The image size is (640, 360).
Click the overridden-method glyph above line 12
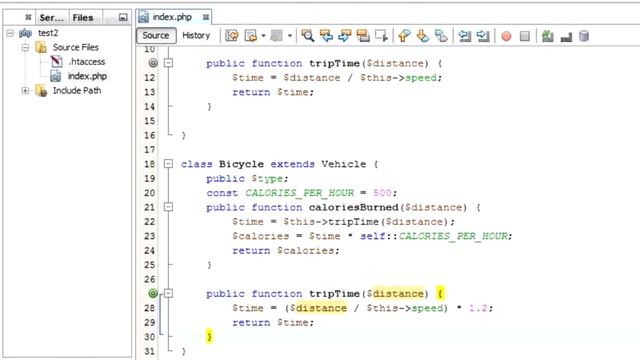click(x=153, y=63)
